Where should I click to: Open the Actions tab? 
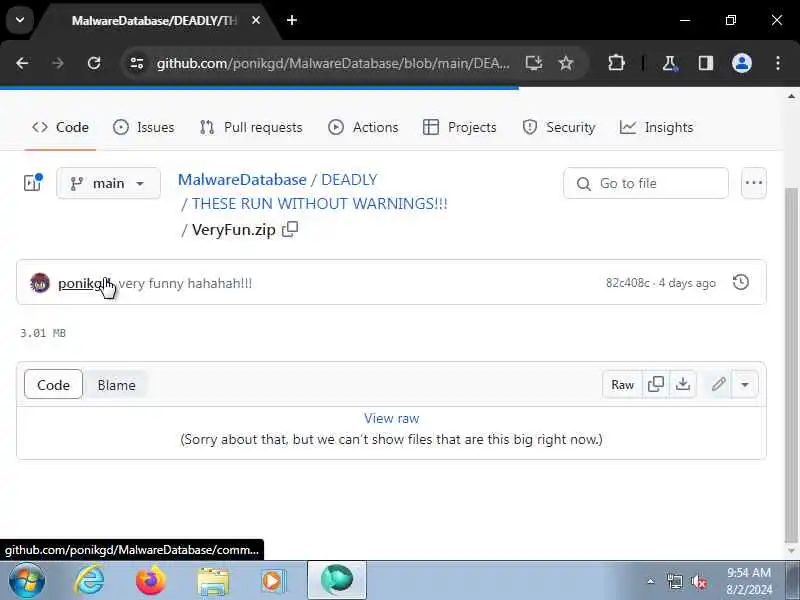click(x=363, y=127)
